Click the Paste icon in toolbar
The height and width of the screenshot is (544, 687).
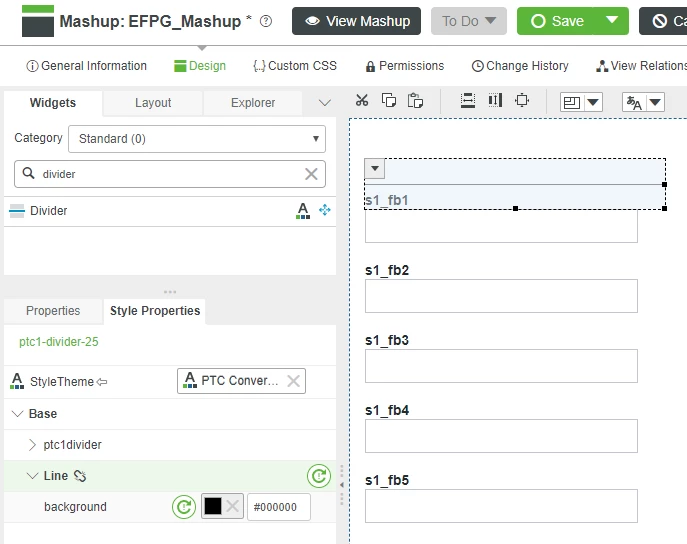pyautogui.click(x=415, y=100)
